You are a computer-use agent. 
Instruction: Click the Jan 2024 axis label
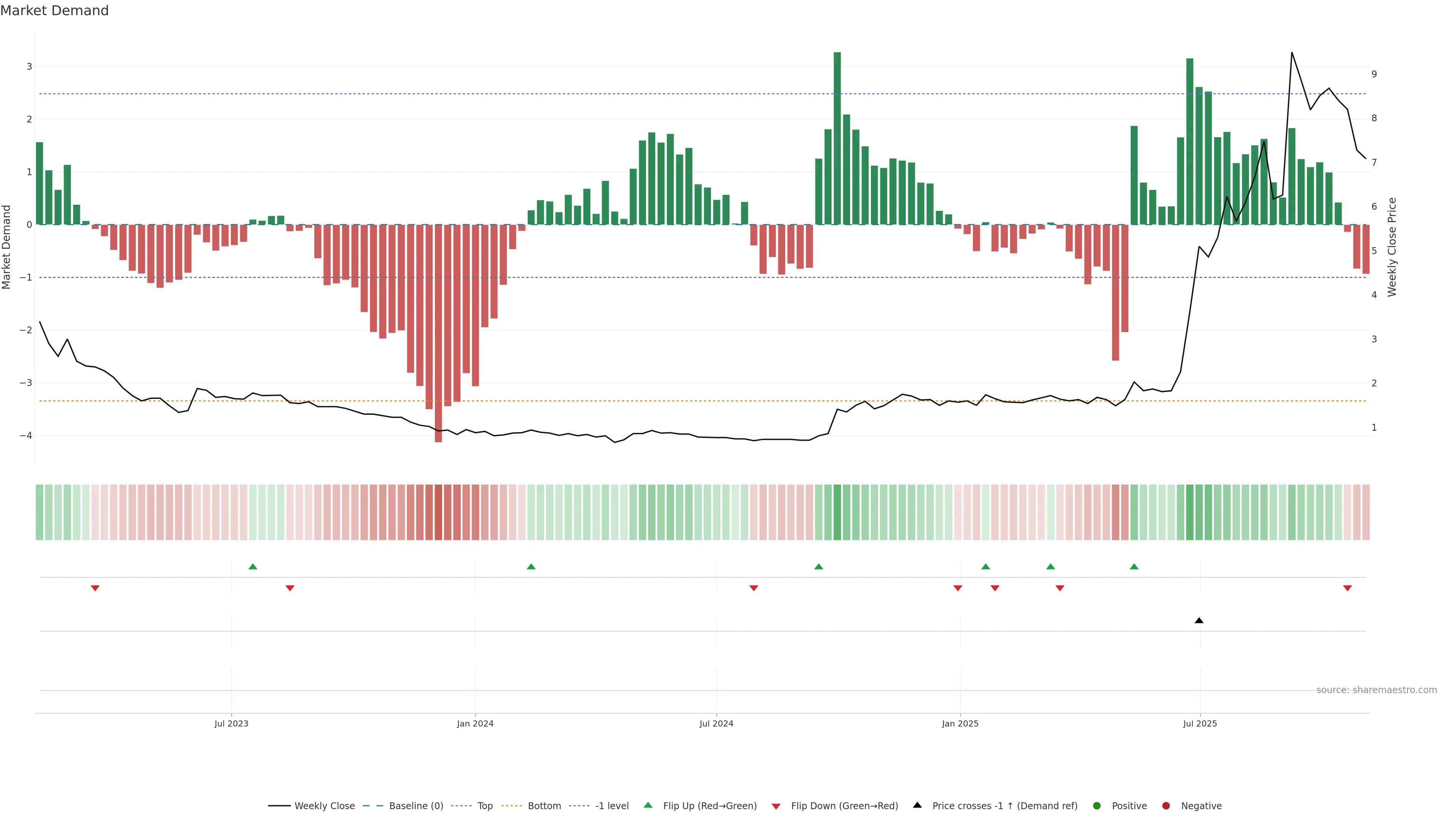coord(475,724)
